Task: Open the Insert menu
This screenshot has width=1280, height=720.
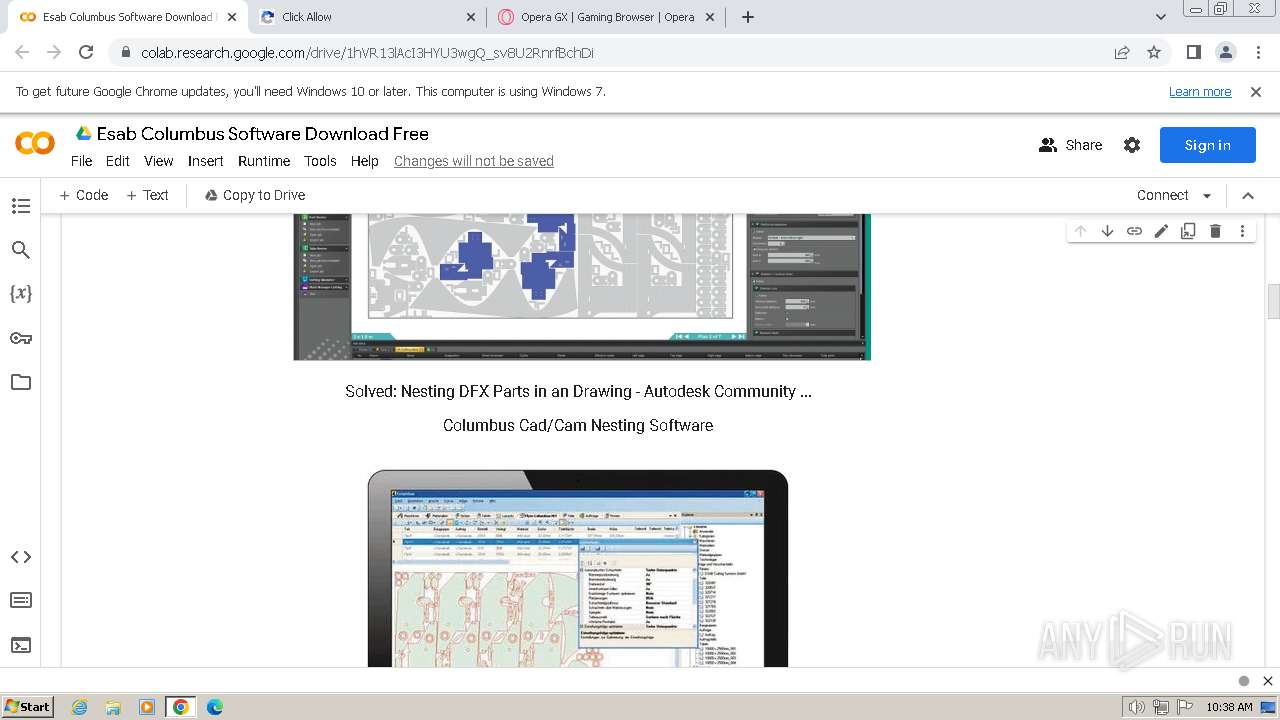Action: point(206,161)
